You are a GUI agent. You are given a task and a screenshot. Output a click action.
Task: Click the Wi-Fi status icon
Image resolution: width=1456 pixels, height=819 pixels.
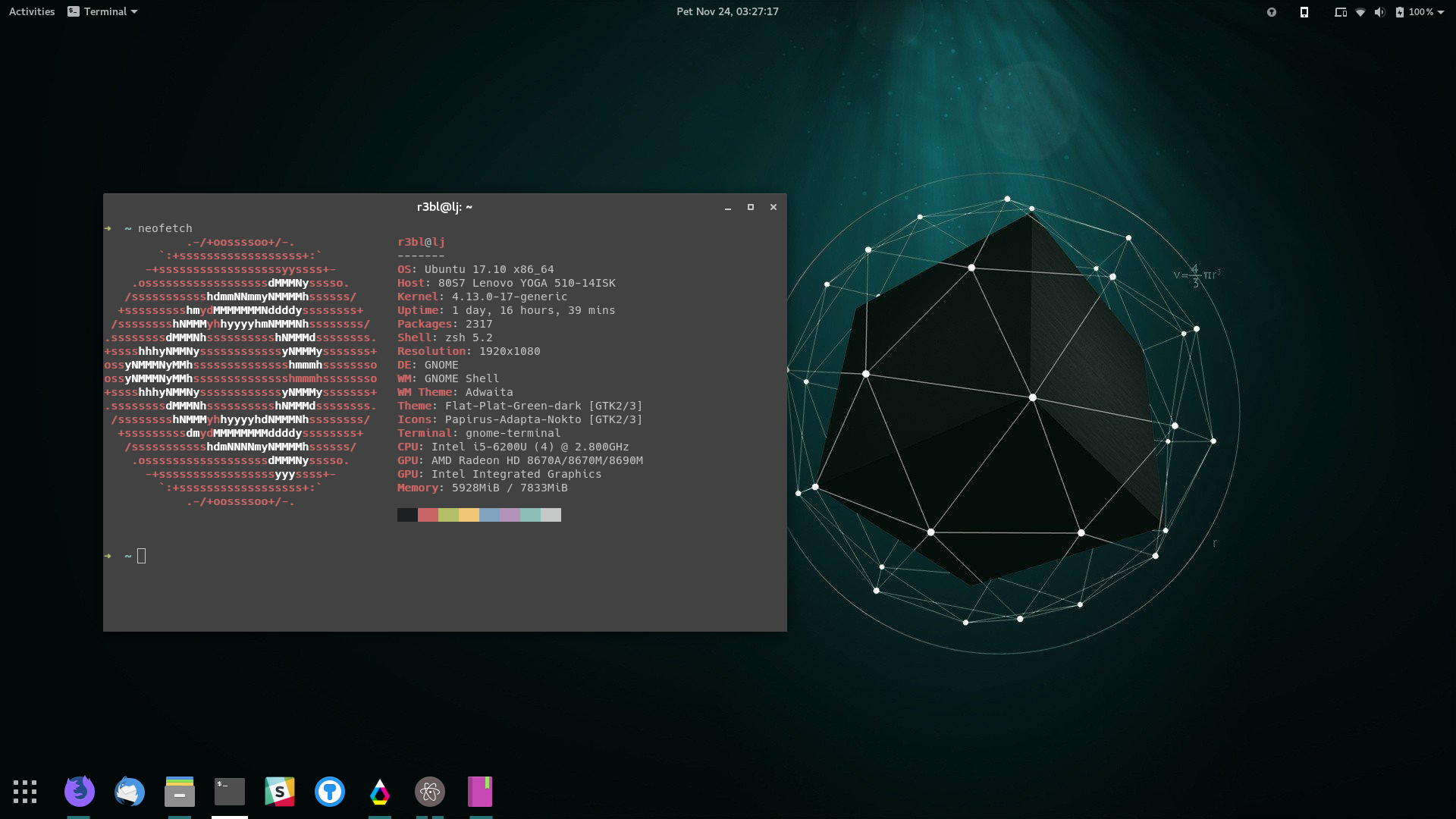[x=1360, y=11]
